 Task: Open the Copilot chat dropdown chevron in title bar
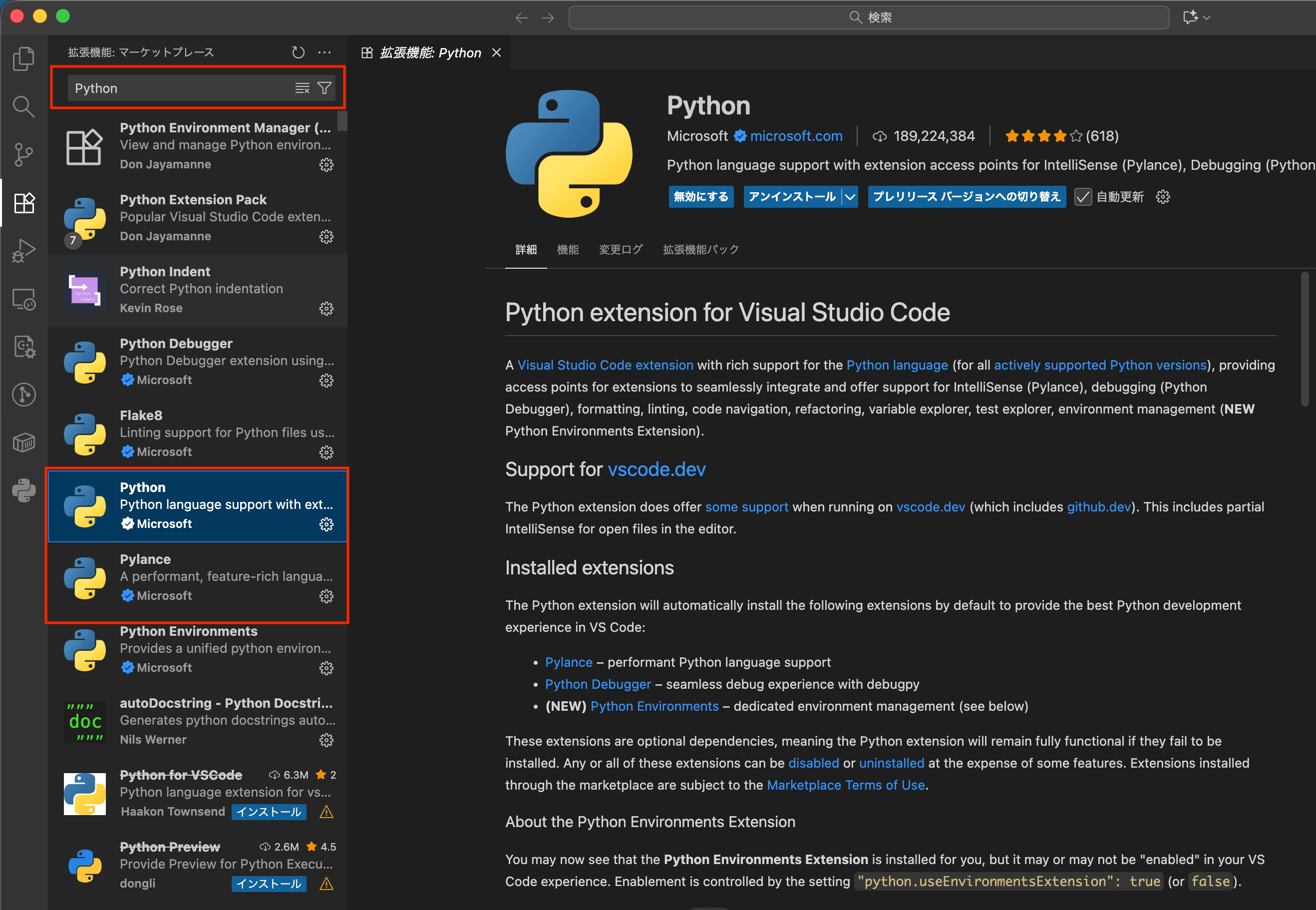[x=1207, y=17]
